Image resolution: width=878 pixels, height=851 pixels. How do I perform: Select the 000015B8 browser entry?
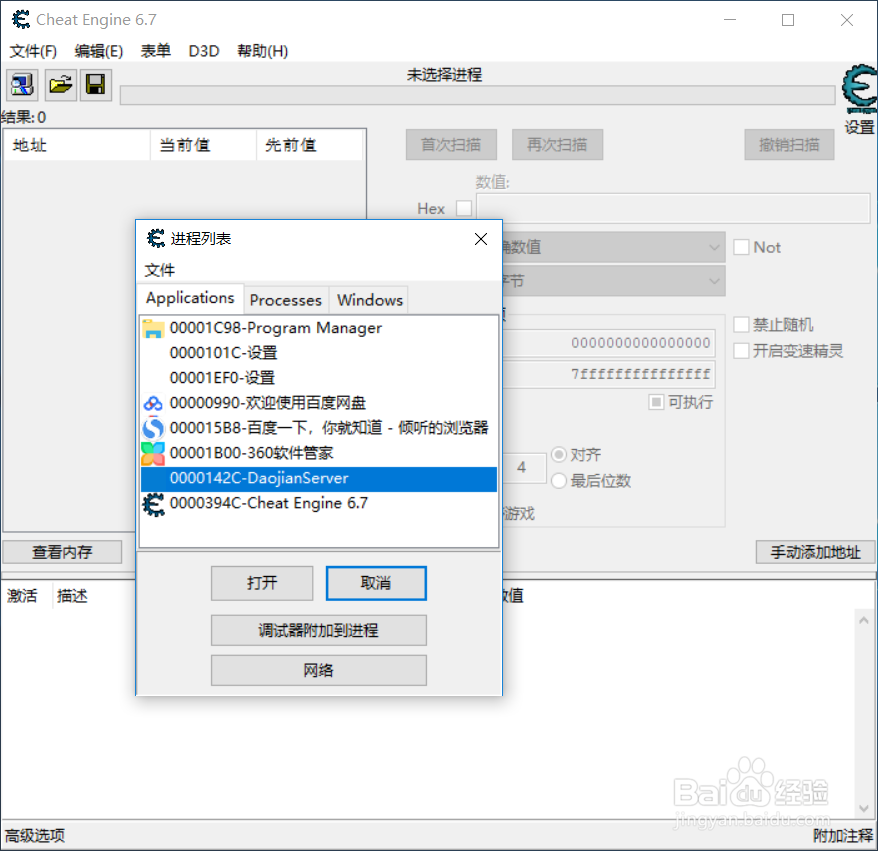319,428
